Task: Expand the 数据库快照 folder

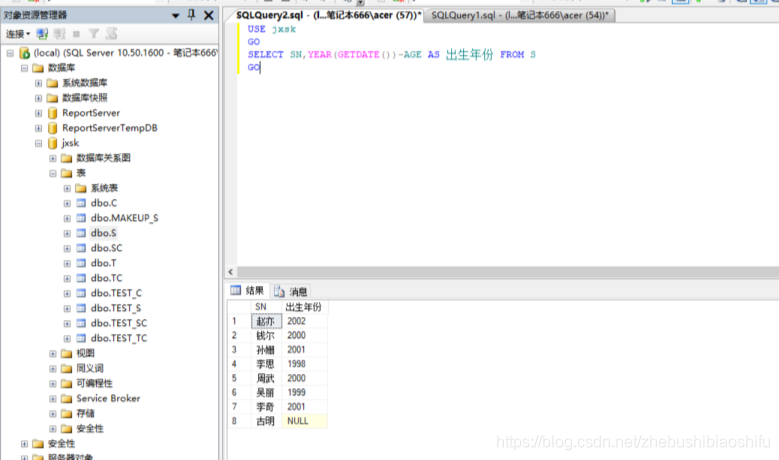Action: pyautogui.click(x=38, y=98)
